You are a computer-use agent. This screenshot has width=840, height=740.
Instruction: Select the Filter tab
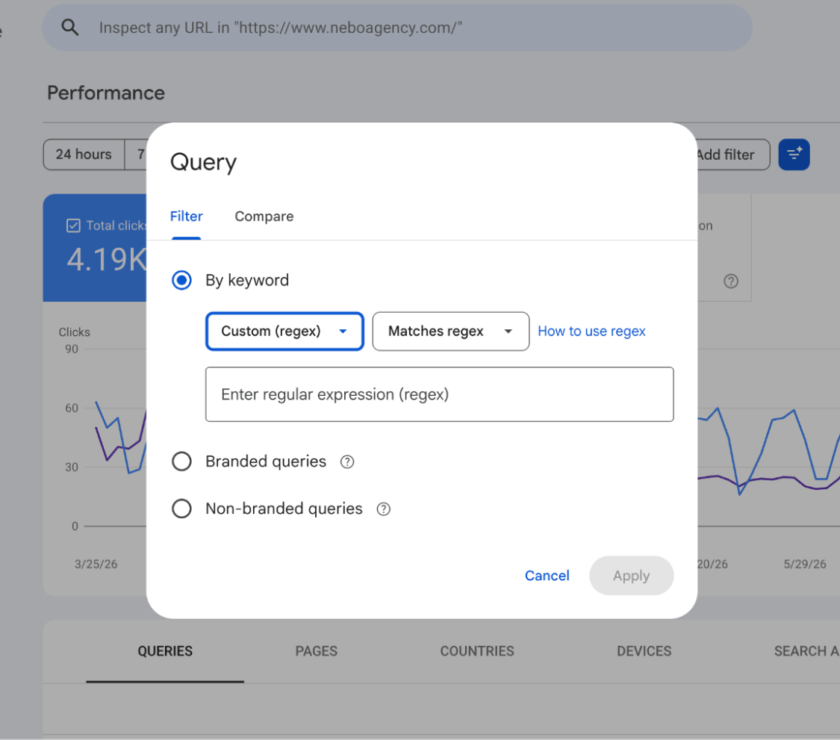(186, 216)
